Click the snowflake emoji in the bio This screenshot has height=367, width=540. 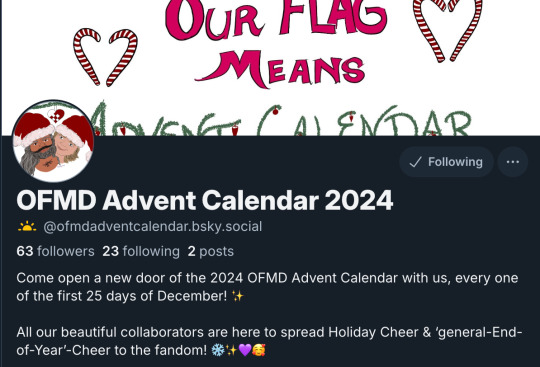(x=217, y=350)
